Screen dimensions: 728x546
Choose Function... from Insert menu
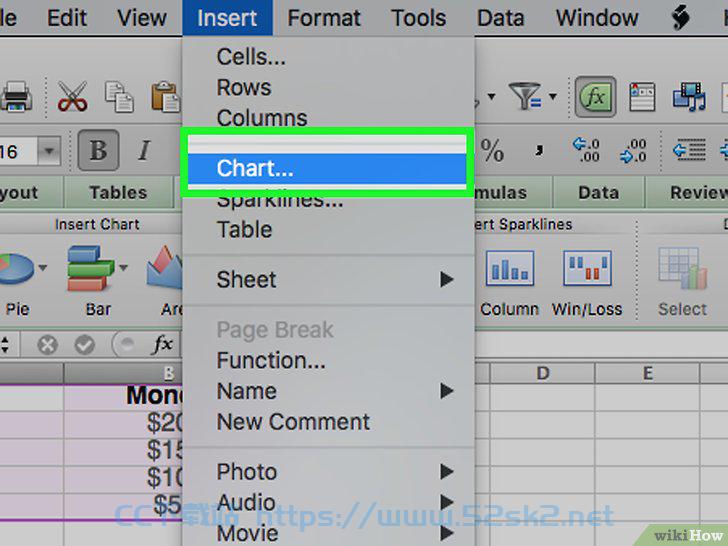click(x=329, y=360)
